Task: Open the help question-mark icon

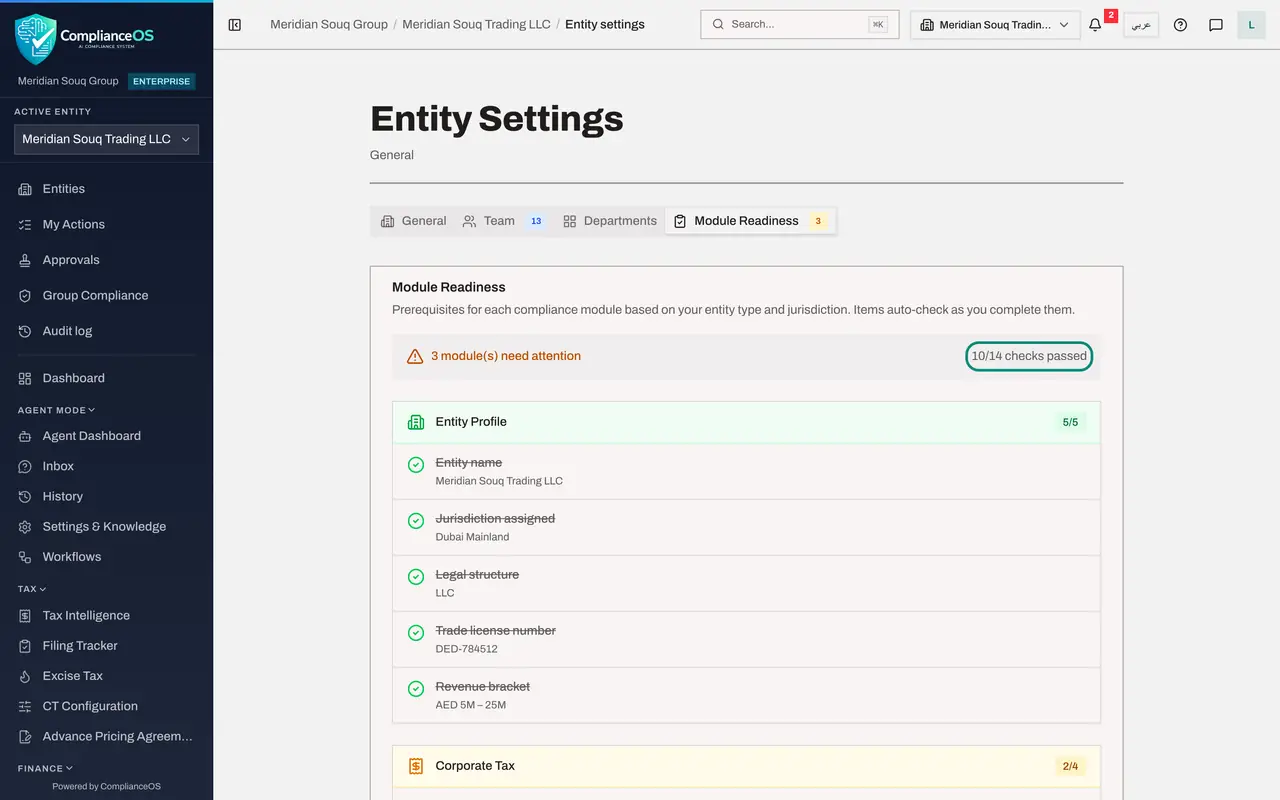Action: point(1180,25)
